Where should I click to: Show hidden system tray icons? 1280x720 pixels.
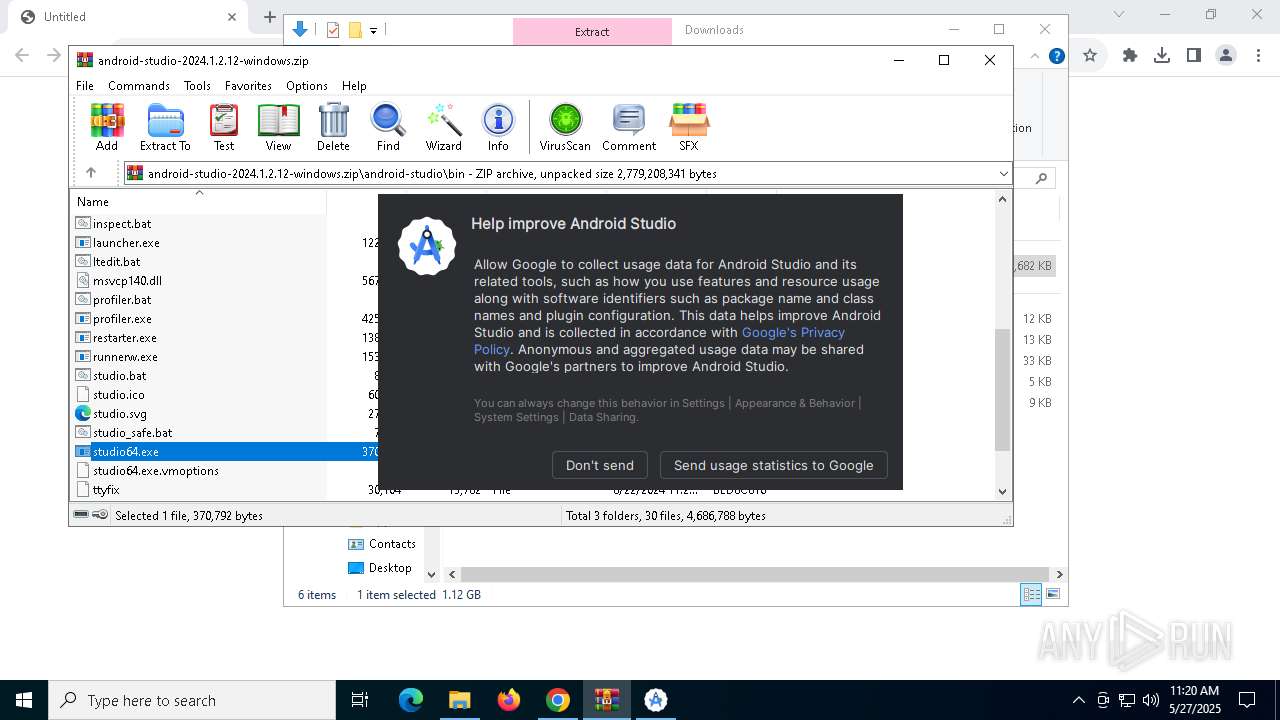1078,700
